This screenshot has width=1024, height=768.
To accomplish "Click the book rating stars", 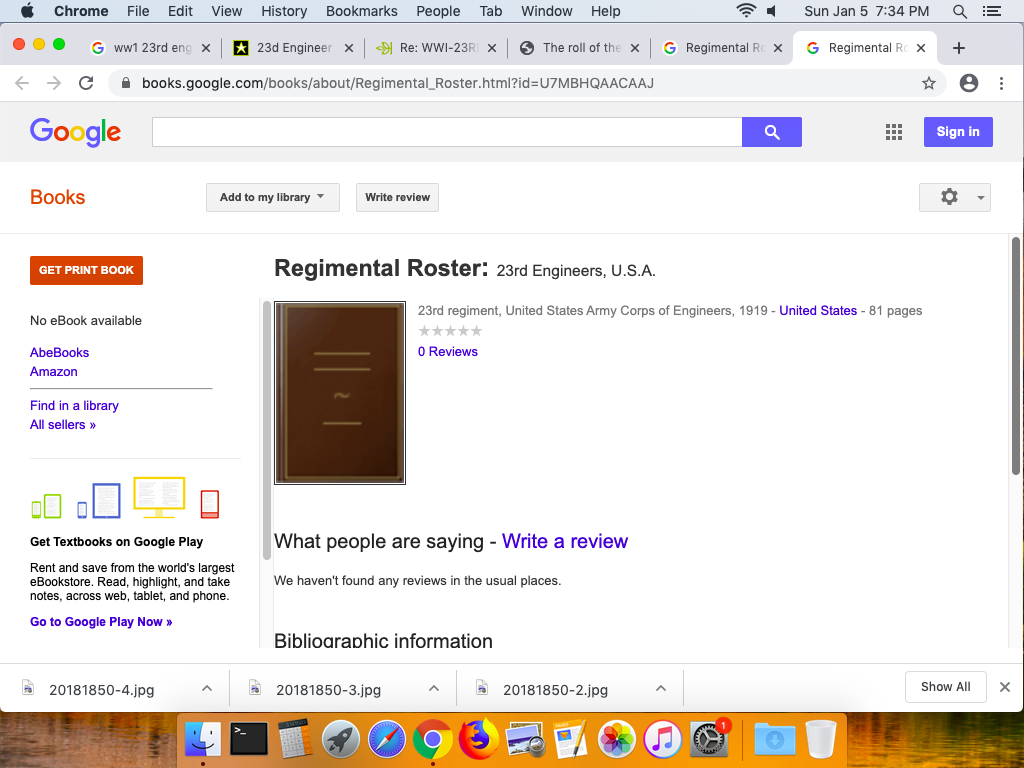I will 450,331.
